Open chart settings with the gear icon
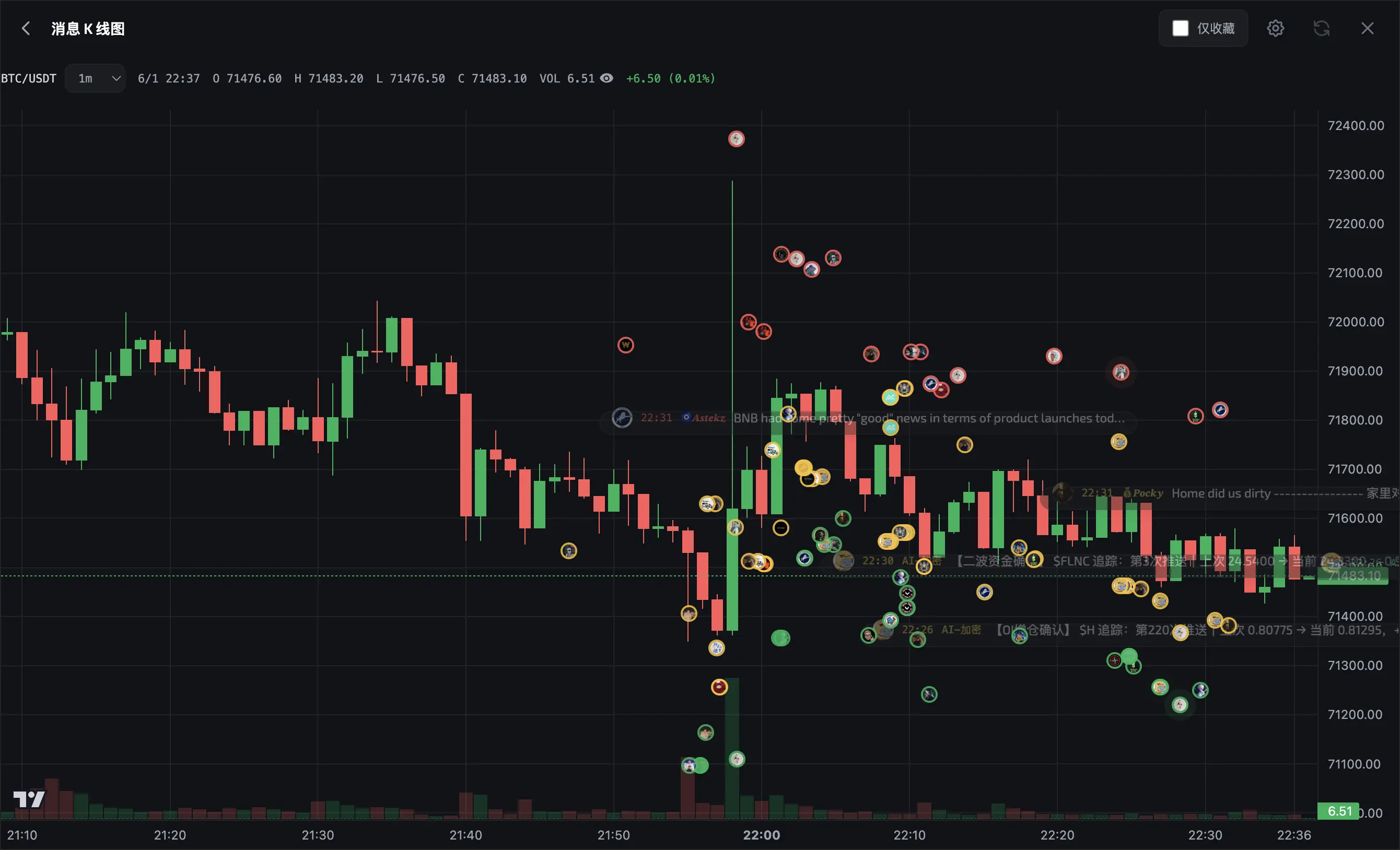 pyautogui.click(x=1275, y=28)
